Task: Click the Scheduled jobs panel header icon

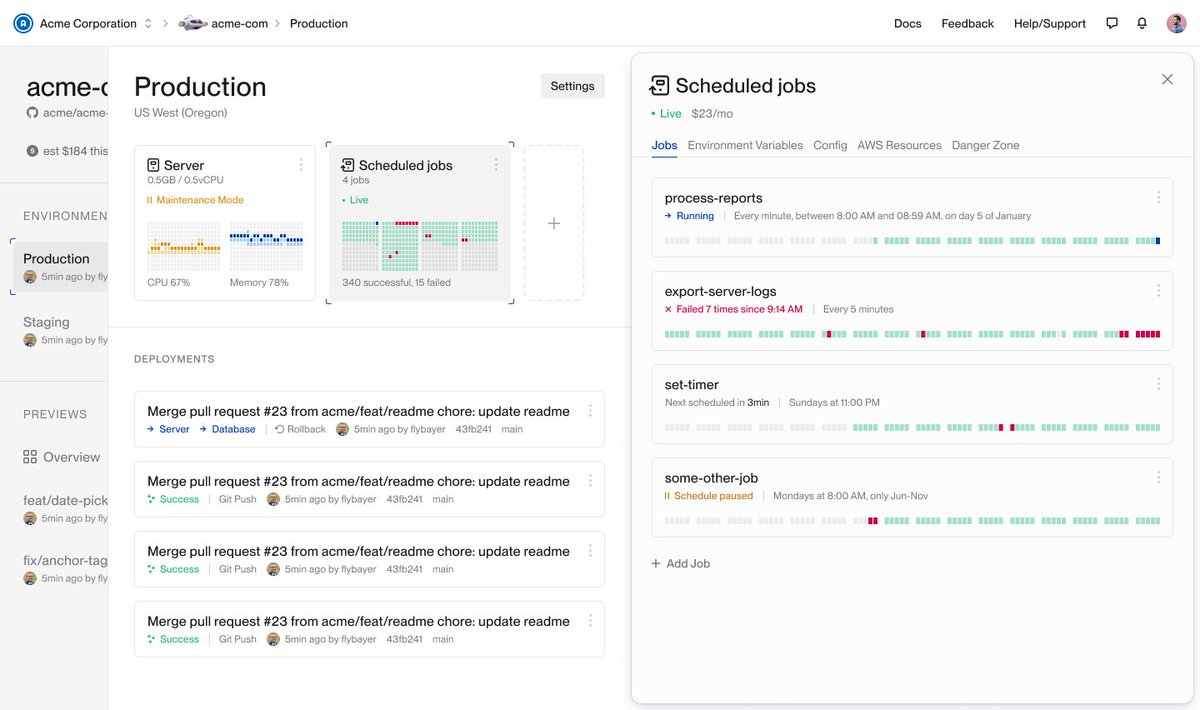Action: [x=659, y=86]
